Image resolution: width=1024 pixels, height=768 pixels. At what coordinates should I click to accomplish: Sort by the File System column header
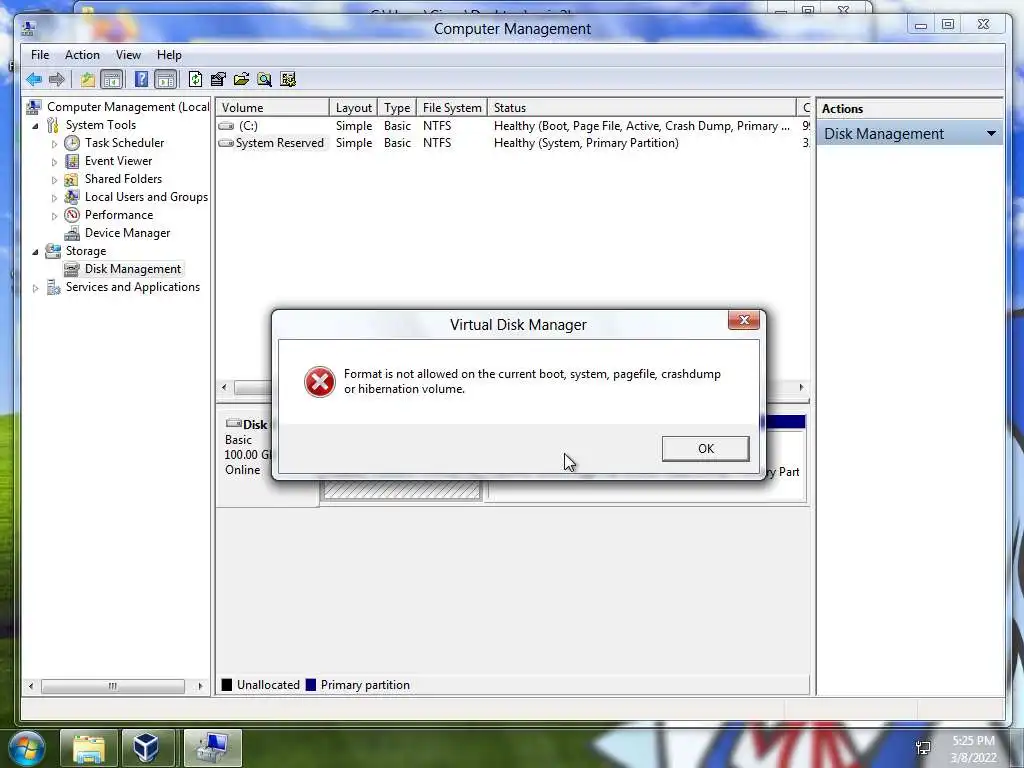[452, 108]
